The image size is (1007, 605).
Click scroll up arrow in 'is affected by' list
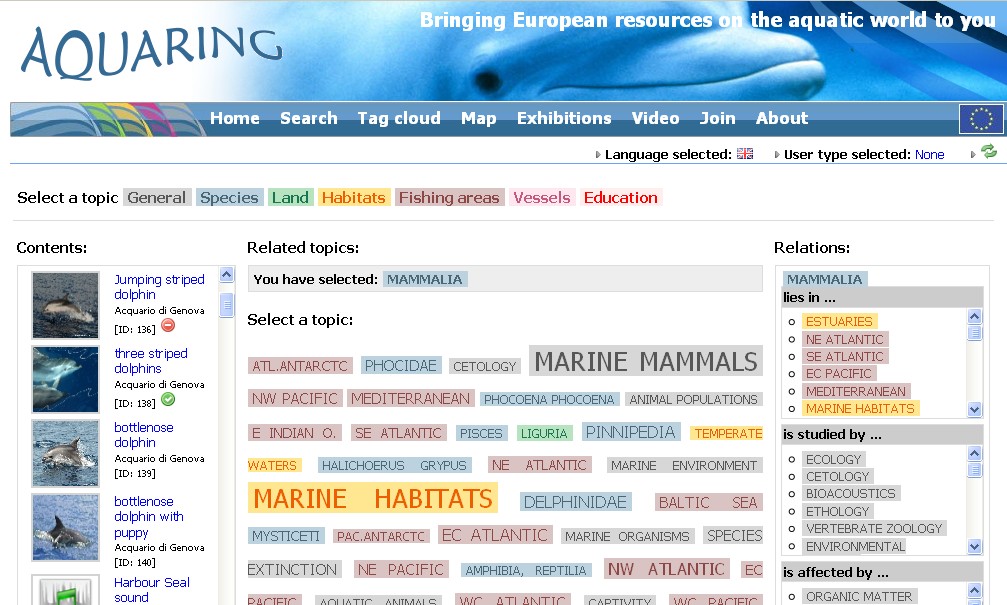point(974,591)
